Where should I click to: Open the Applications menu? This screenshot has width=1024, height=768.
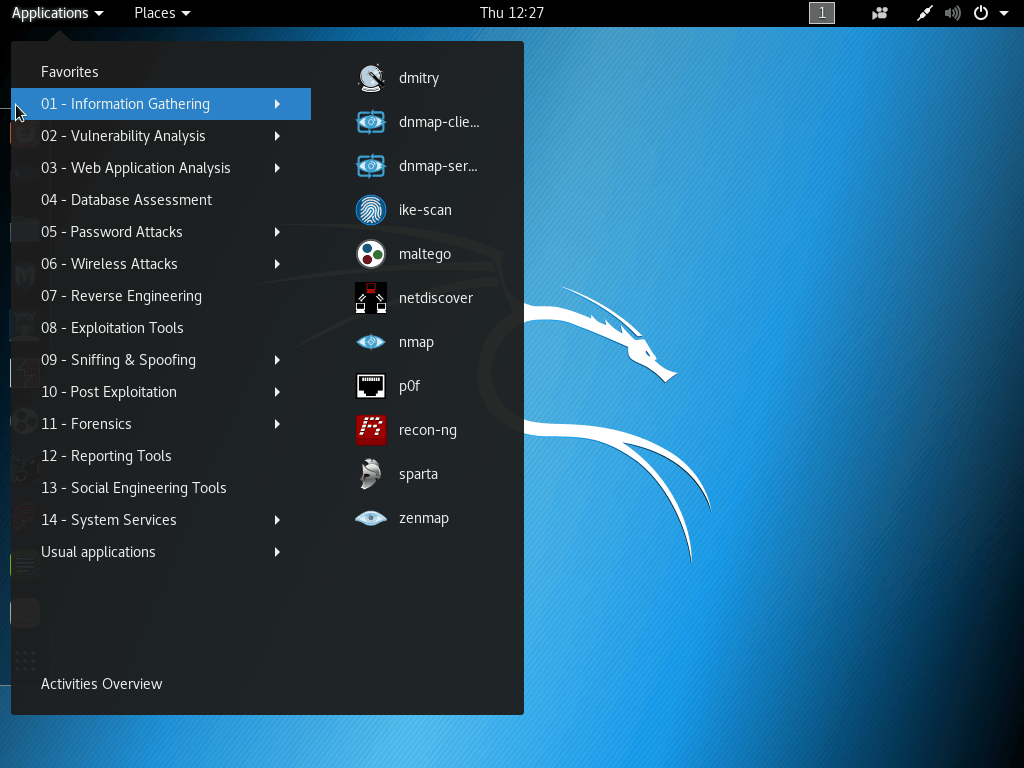(57, 13)
